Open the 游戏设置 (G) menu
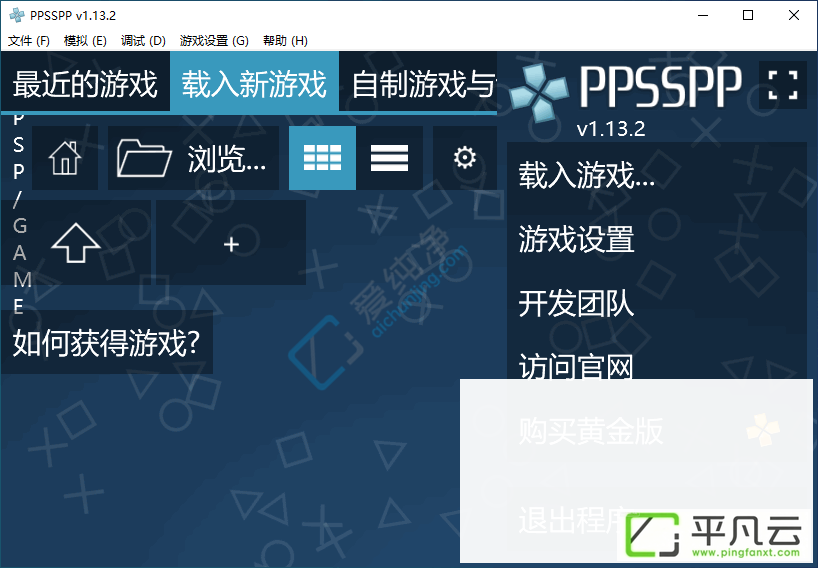The height and width of the screenshot is (568, 818). coord(214,41)
